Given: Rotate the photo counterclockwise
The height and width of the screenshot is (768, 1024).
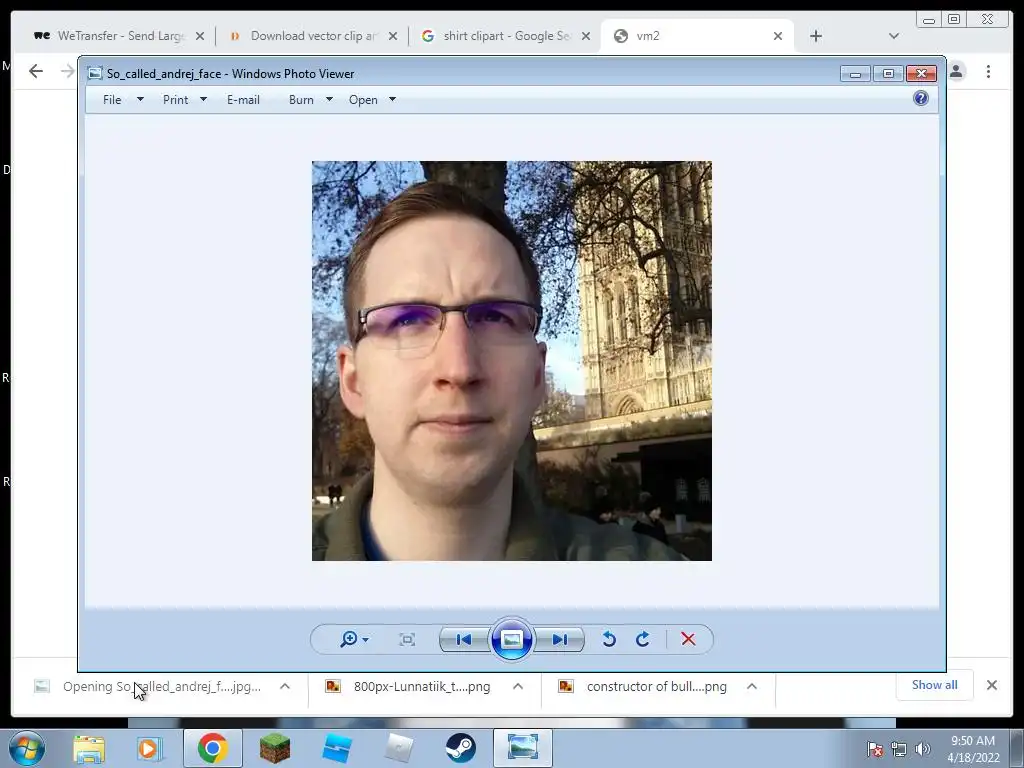Looking at the screenshot, I should pos(609,639).
